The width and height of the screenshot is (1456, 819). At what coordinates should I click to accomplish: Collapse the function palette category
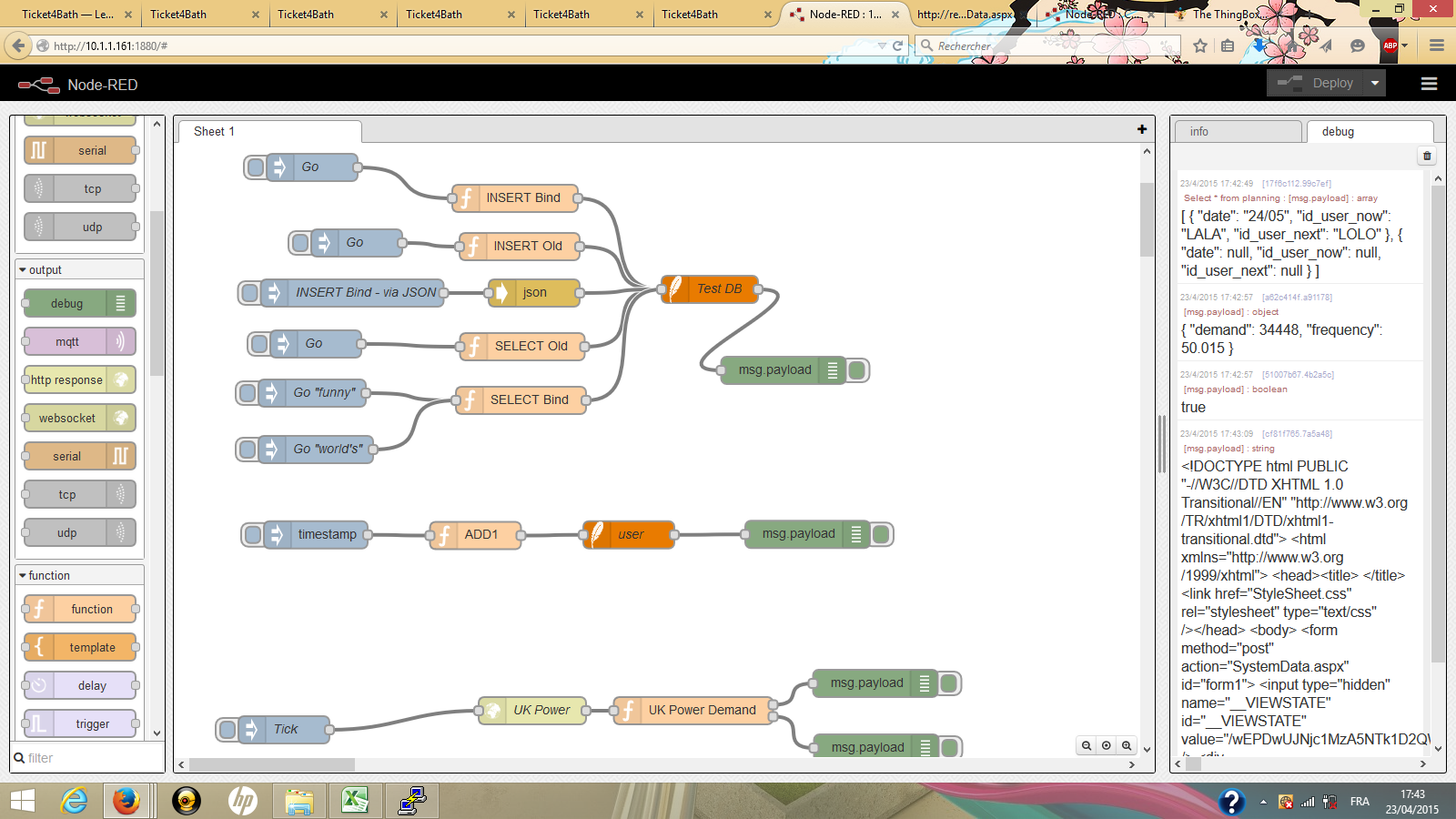click(23, 576)
